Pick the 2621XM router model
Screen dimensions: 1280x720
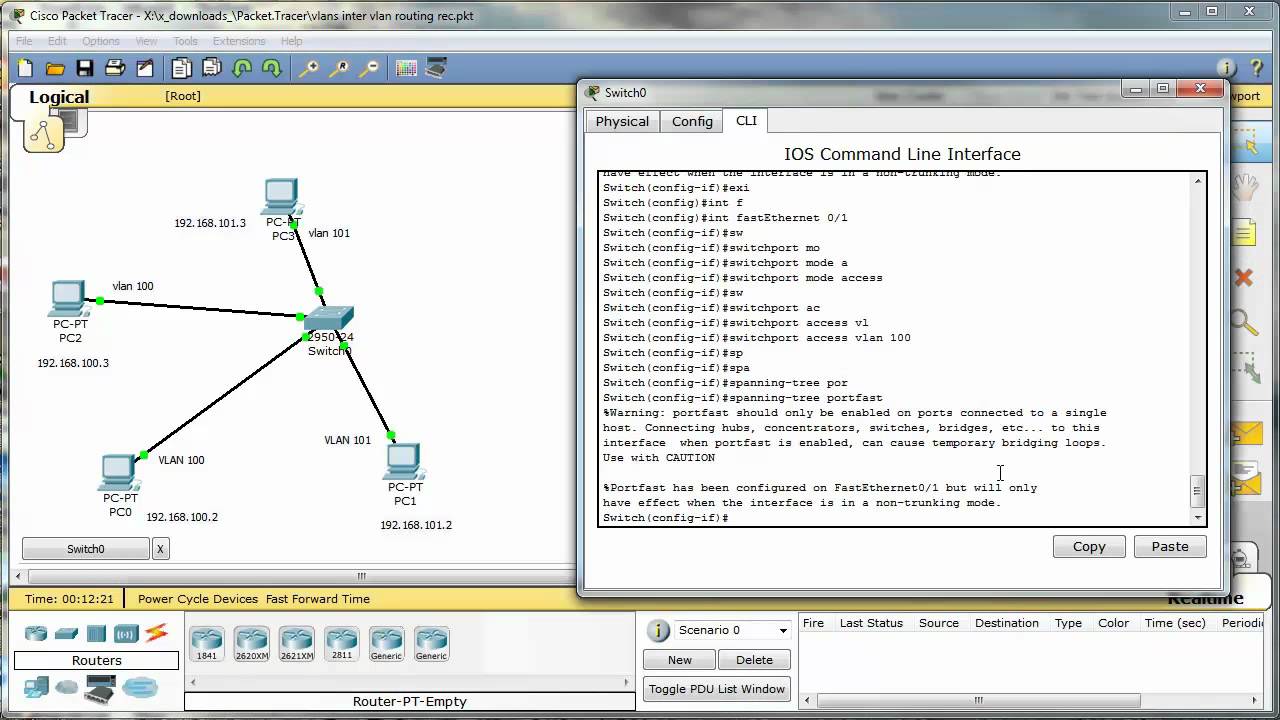(297, 643)
